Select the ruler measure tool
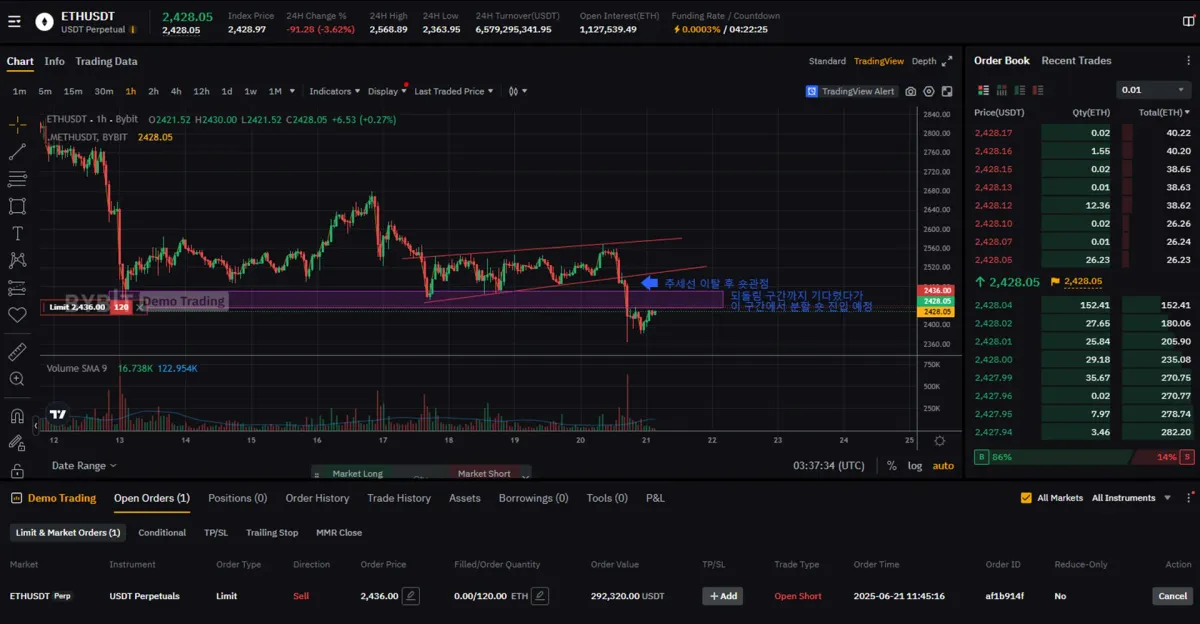 17,351
